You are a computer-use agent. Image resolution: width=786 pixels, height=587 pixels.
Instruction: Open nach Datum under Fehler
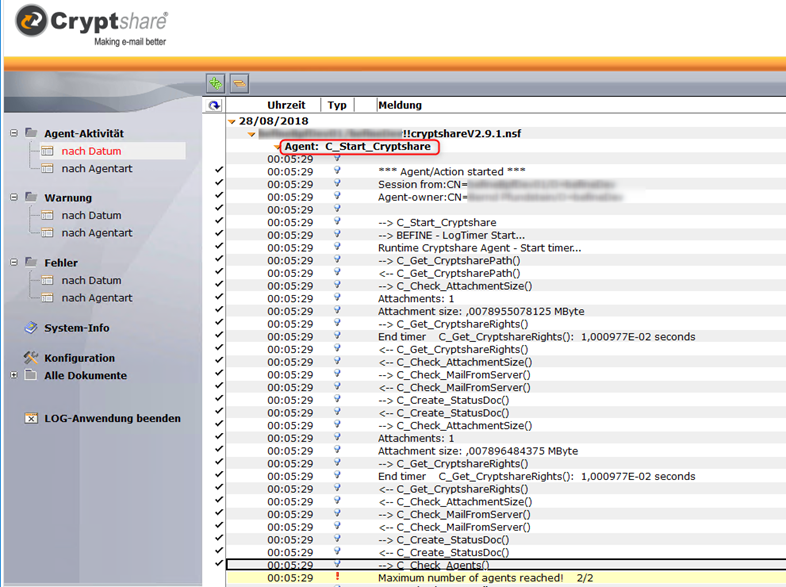coord(91,280)
